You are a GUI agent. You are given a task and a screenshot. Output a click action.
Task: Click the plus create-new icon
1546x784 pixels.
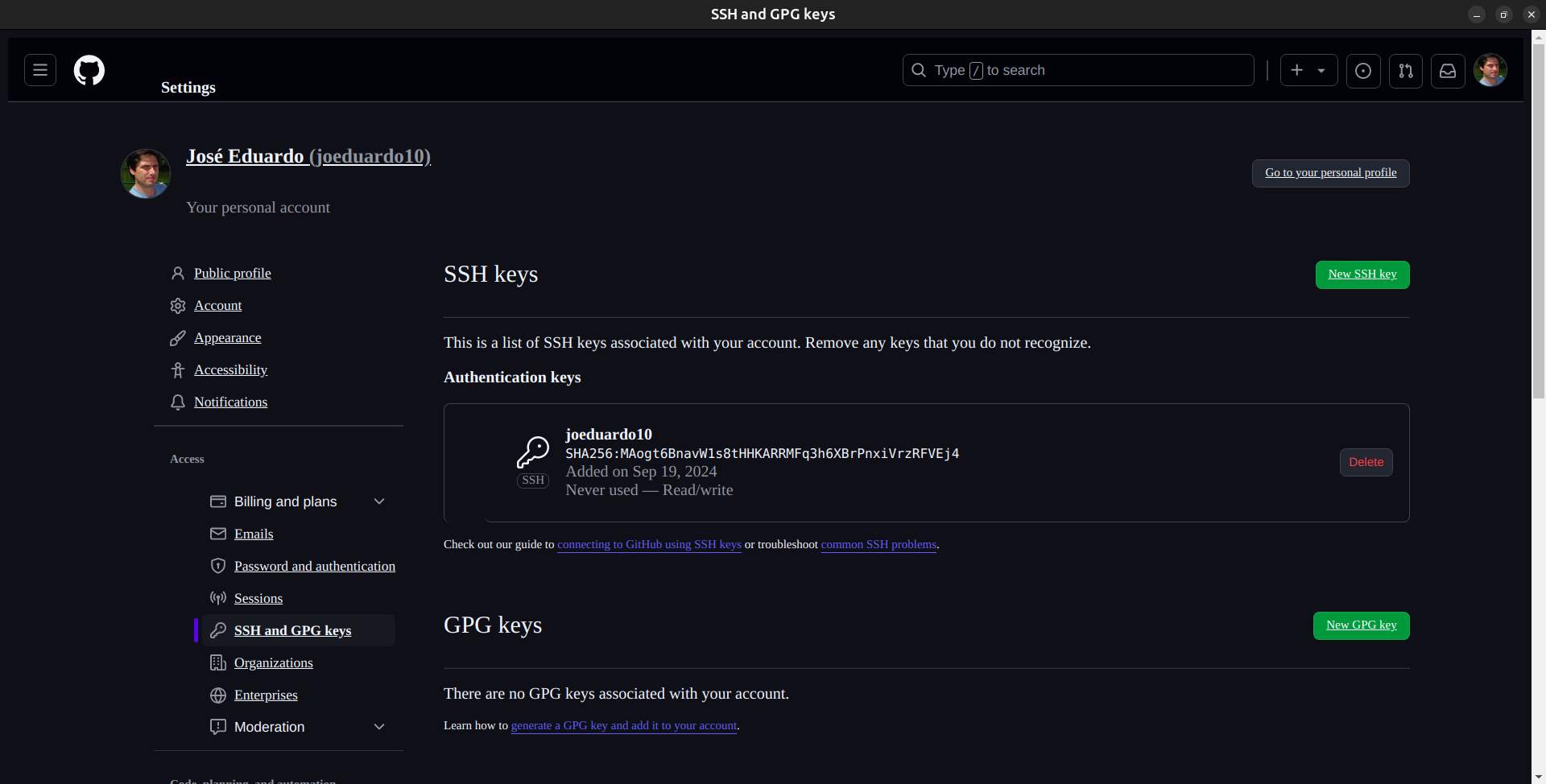[1296, 71]
